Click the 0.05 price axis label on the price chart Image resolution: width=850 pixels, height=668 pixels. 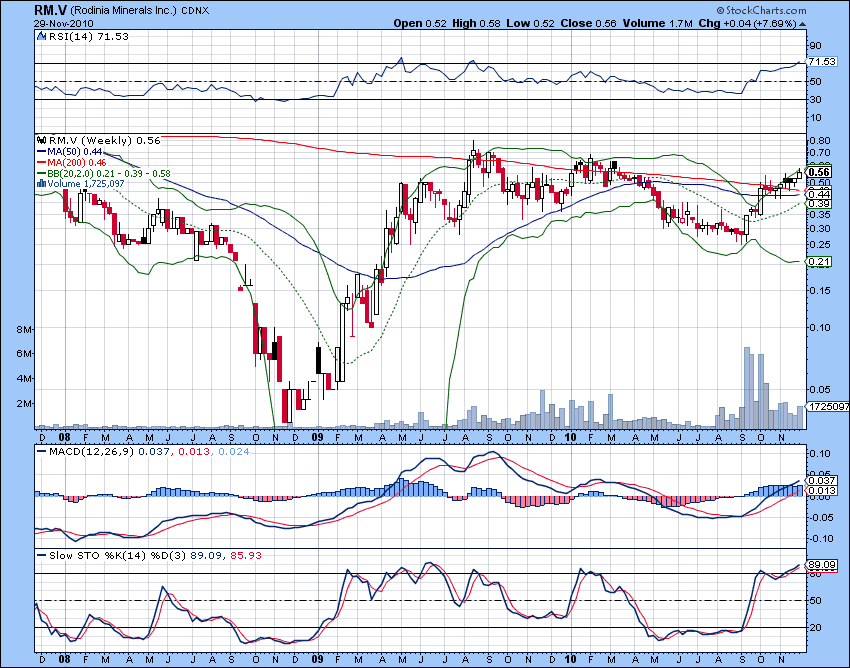point(820,389)
